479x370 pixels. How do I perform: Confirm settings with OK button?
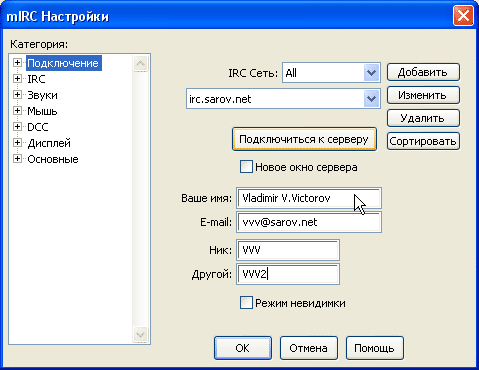(x=243, y=348)
